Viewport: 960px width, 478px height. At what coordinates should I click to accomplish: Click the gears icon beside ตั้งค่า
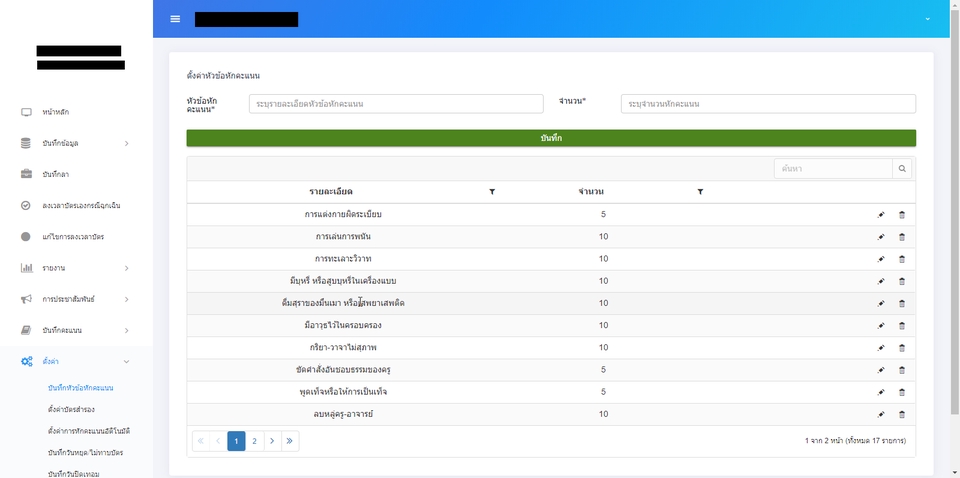(x=26, y=362)
